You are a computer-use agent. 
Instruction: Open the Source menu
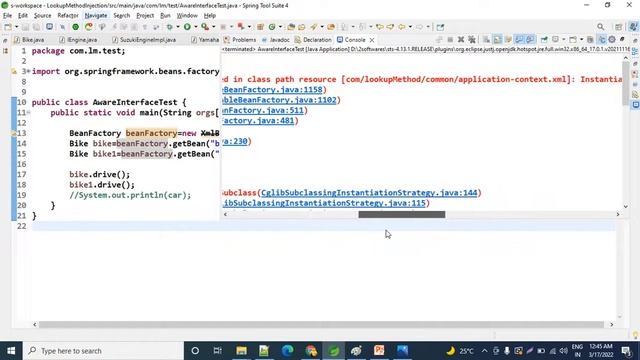coord(42,16)
